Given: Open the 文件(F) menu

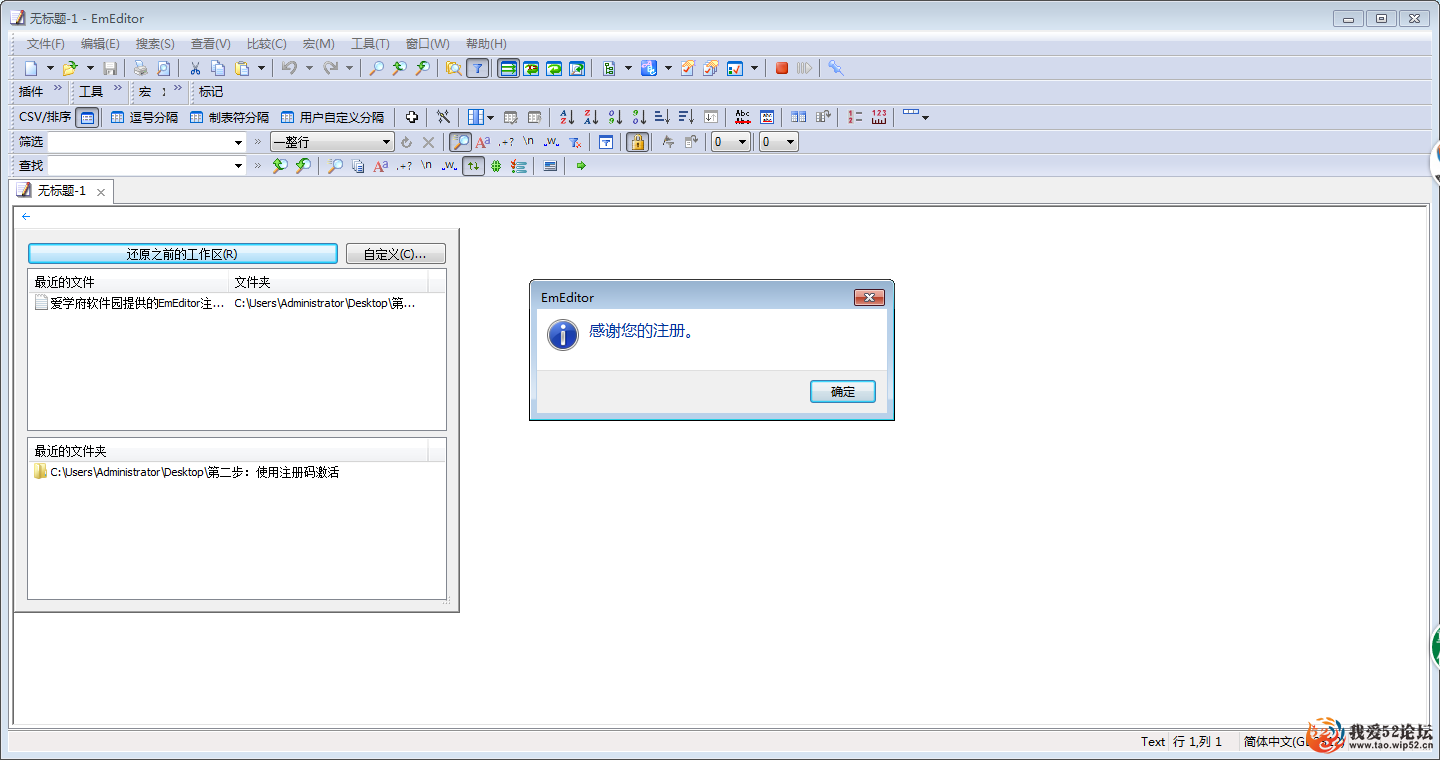Looking at the screenshot, I should coord(46,44).
